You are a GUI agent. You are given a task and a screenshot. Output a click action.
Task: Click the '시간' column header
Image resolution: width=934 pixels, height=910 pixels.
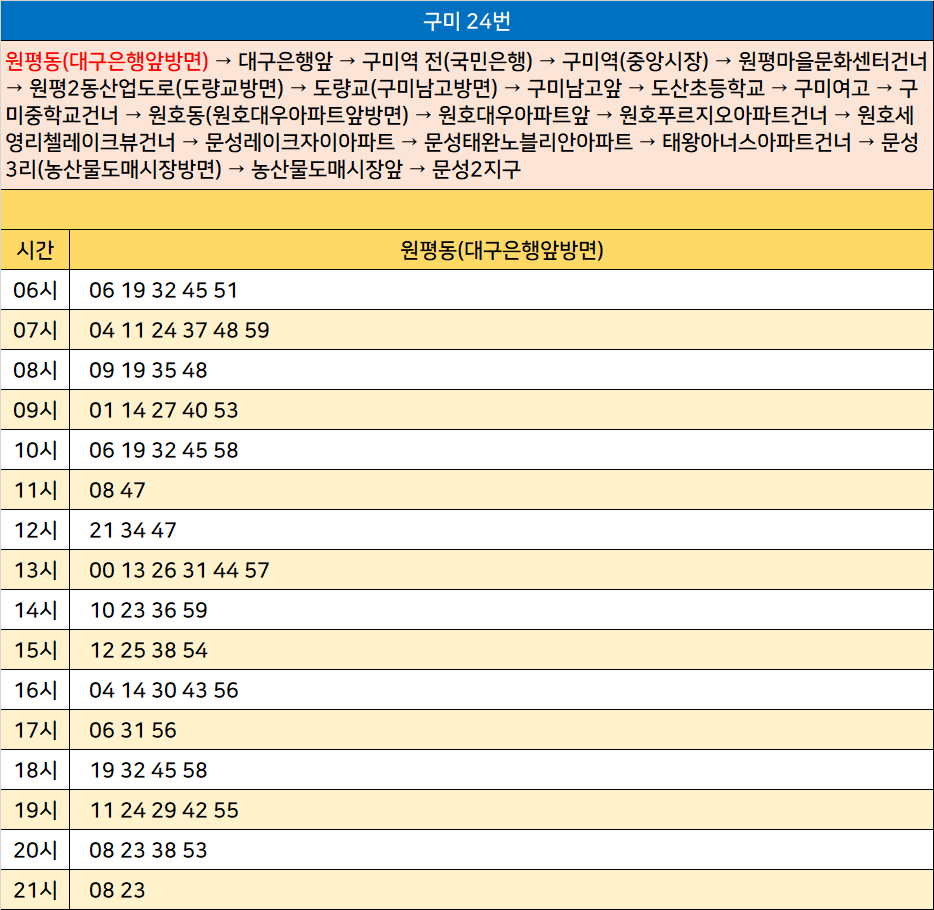point(35,250)
